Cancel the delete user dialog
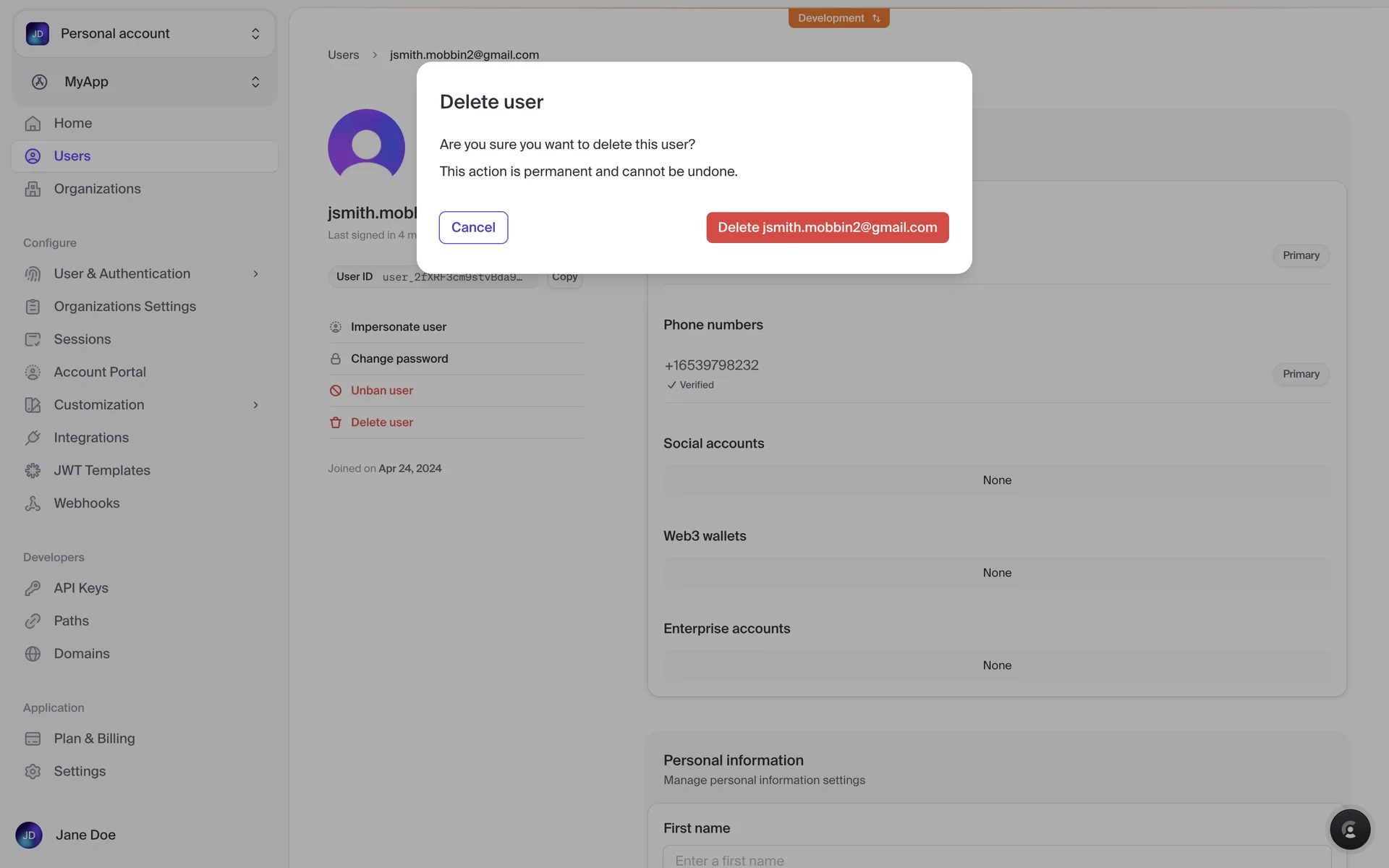 pos(473,227)
